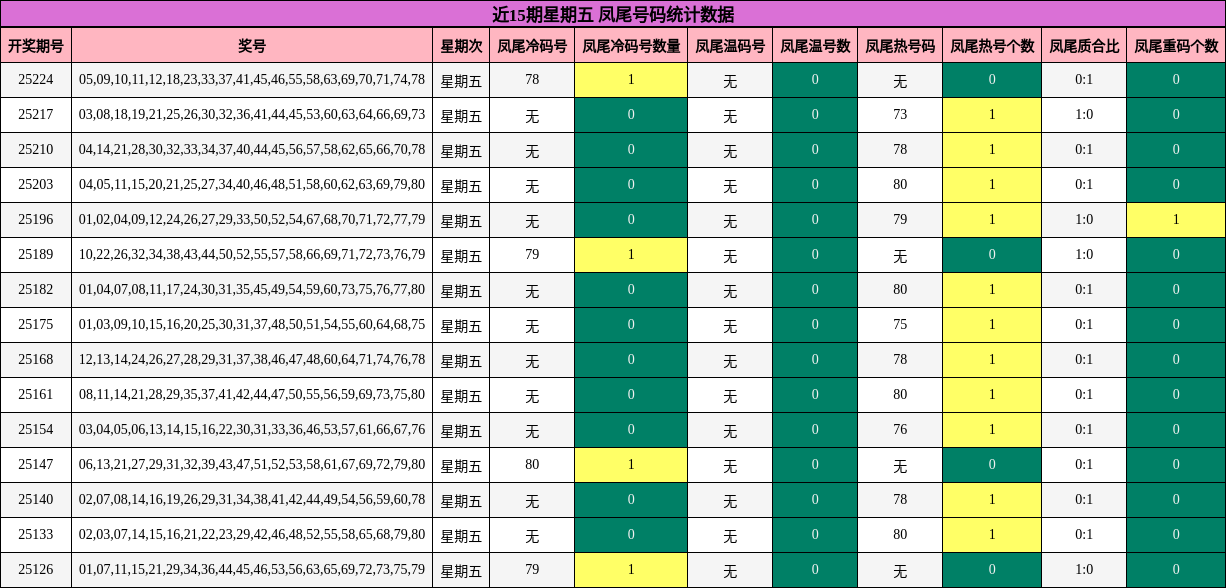Select issue number 25182
This screenshot has height=588, width=1226.
coord(36,290)
